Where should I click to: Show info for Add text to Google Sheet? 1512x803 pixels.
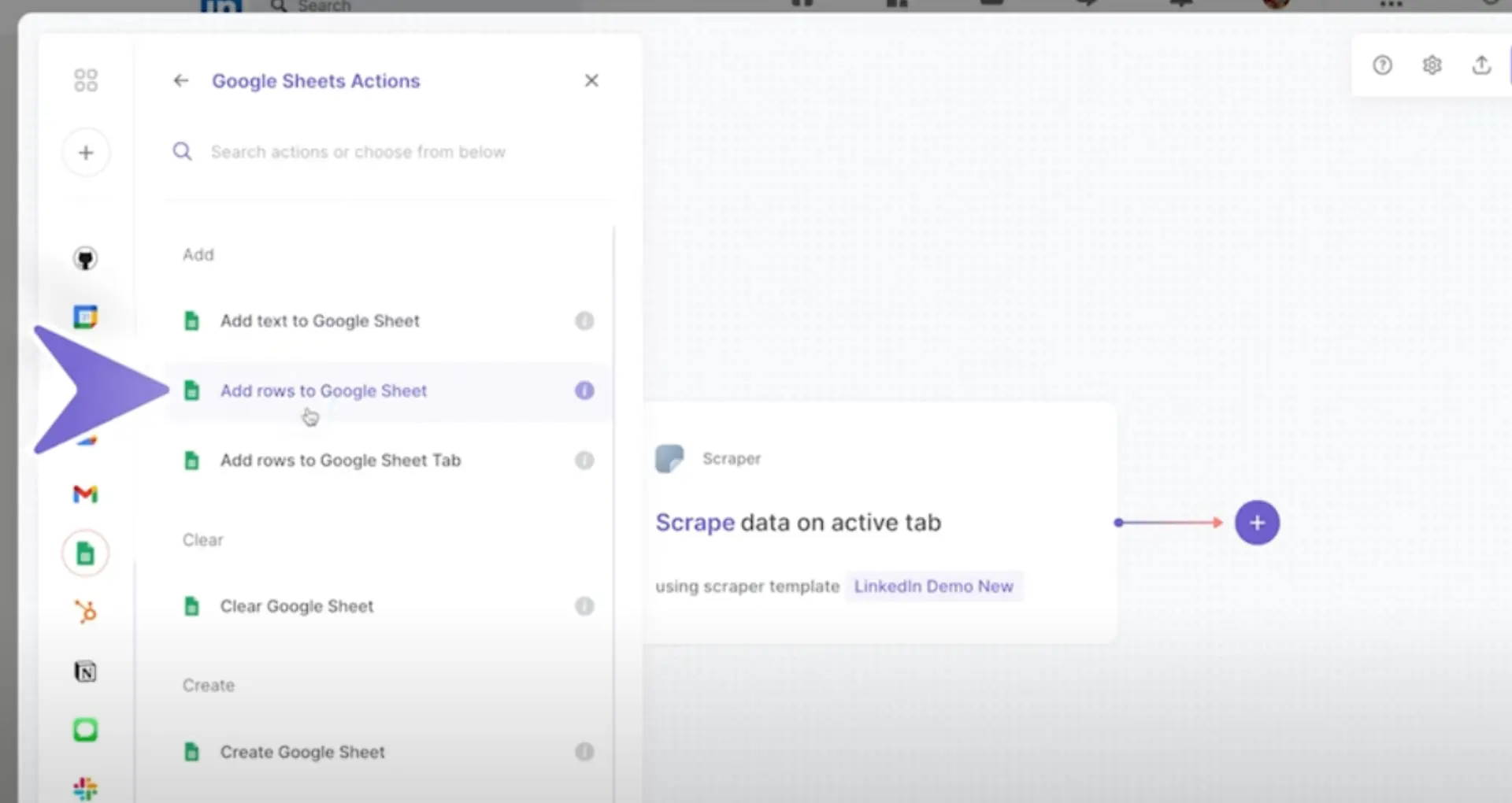(584, 321)
